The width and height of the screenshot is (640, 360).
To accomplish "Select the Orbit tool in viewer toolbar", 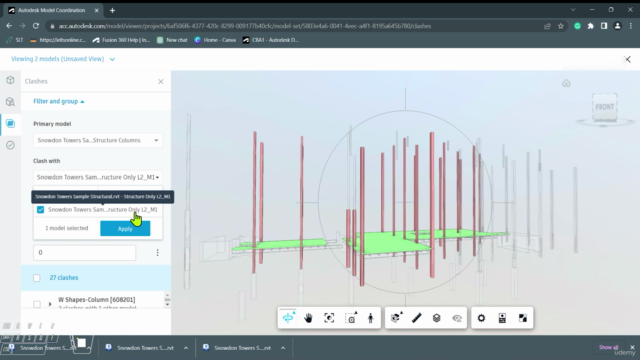I will 288,318.
